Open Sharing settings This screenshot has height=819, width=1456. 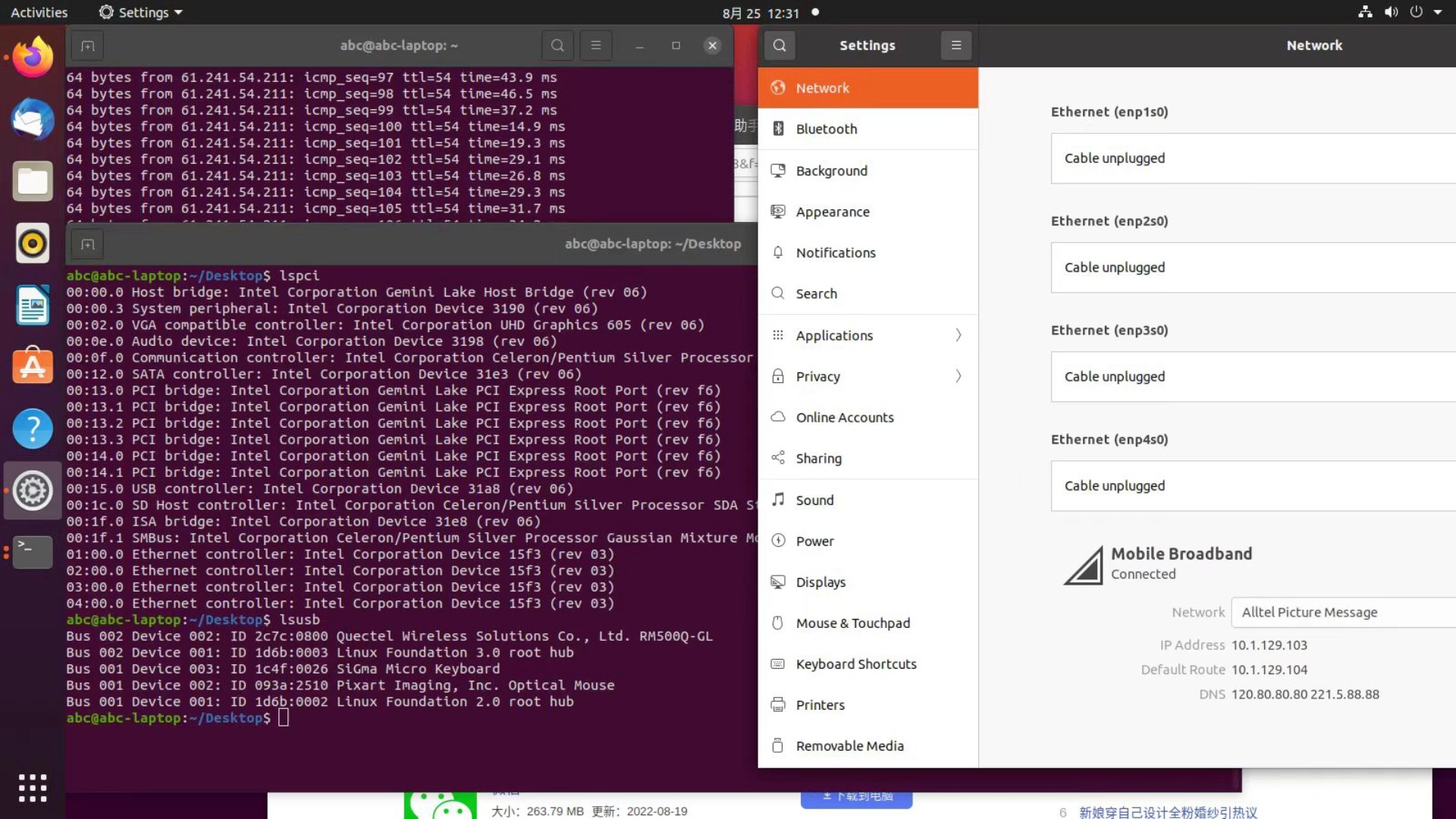[x=868, y=458]
